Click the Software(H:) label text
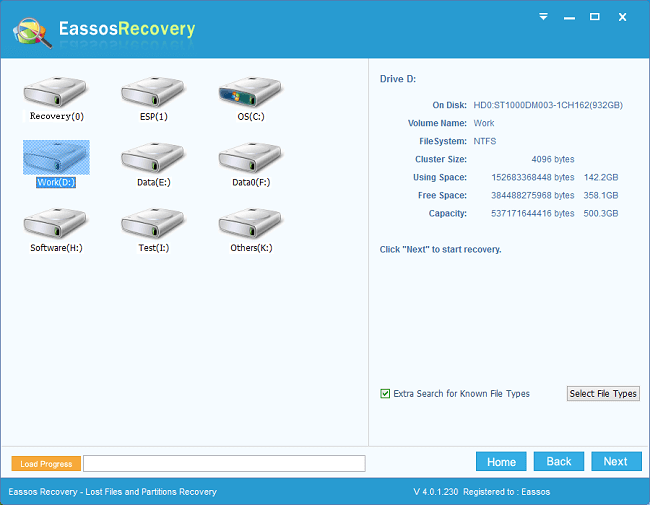 [56, 248]
